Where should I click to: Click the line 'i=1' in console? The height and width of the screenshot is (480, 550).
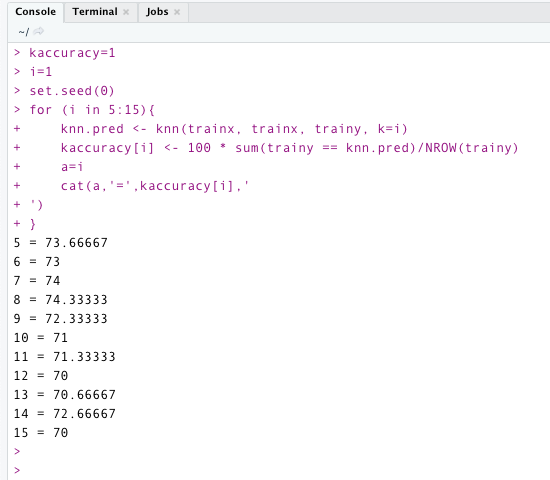coord(41,72)
